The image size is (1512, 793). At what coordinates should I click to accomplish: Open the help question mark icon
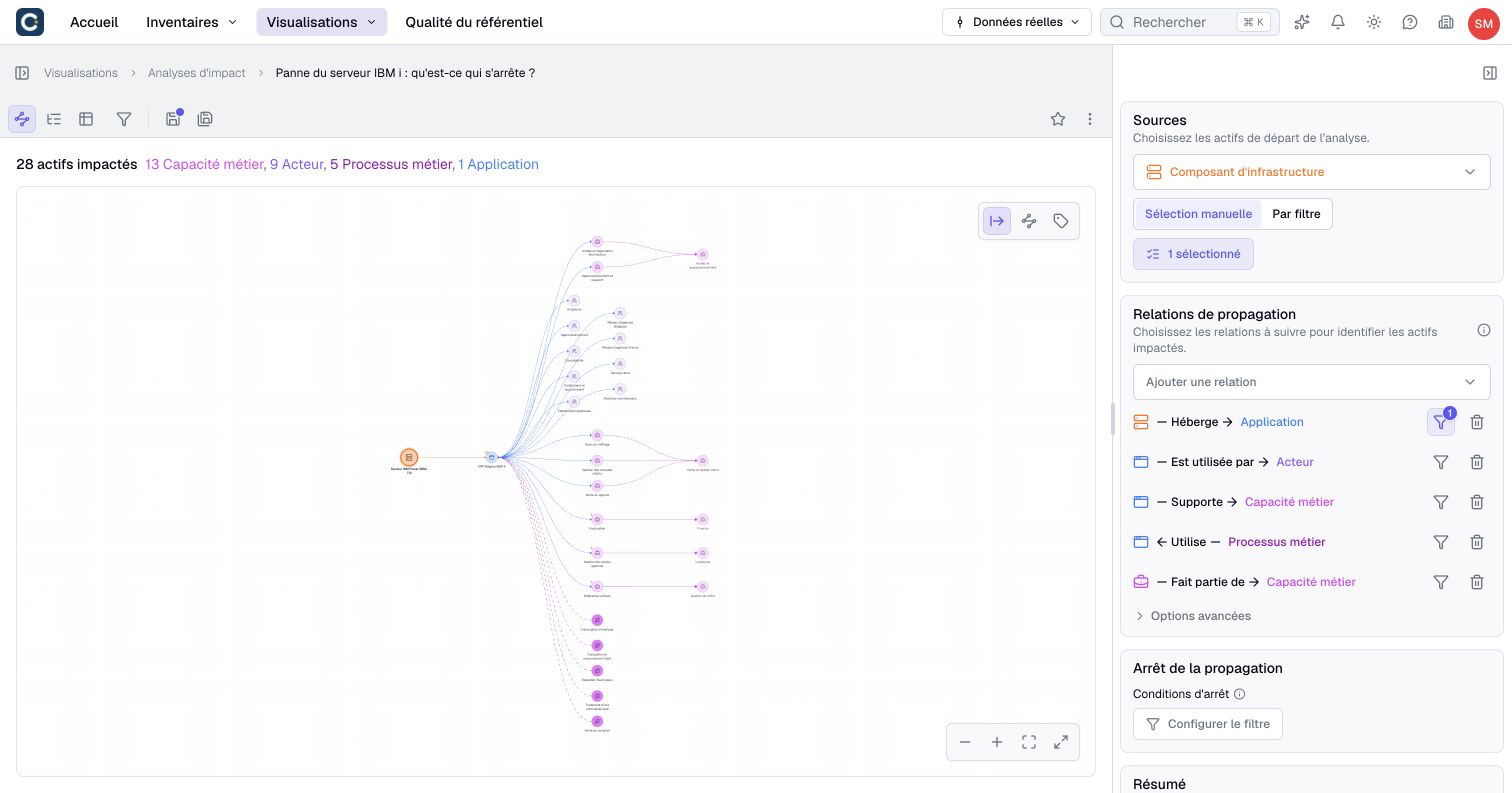click(x=1410, y=22)
